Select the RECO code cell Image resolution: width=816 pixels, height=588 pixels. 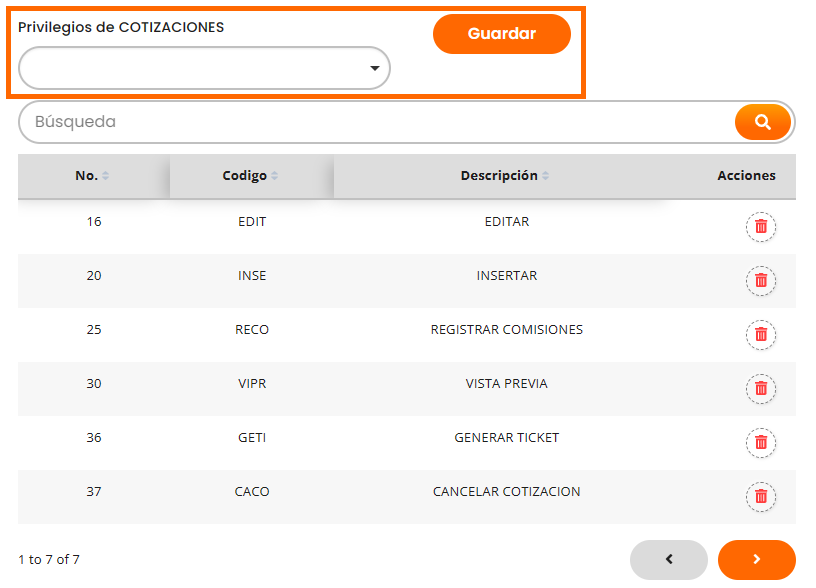252,330
